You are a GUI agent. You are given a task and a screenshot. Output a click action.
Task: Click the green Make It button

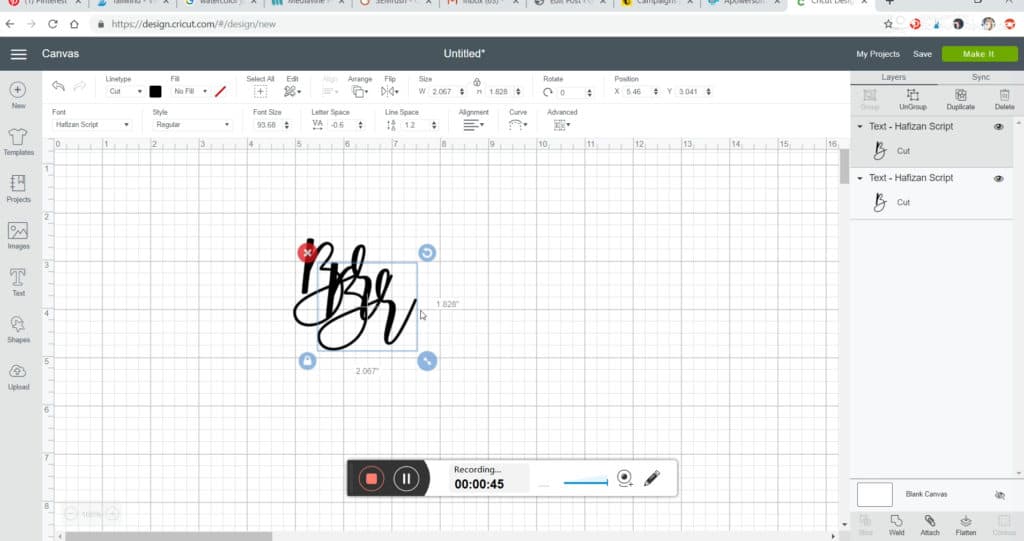click(x=977, y=54)
